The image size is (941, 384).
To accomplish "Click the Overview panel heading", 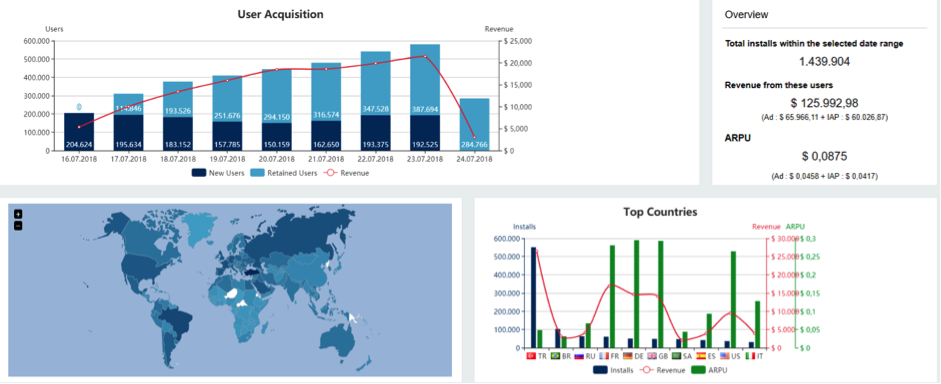I will tap(747, 14).
